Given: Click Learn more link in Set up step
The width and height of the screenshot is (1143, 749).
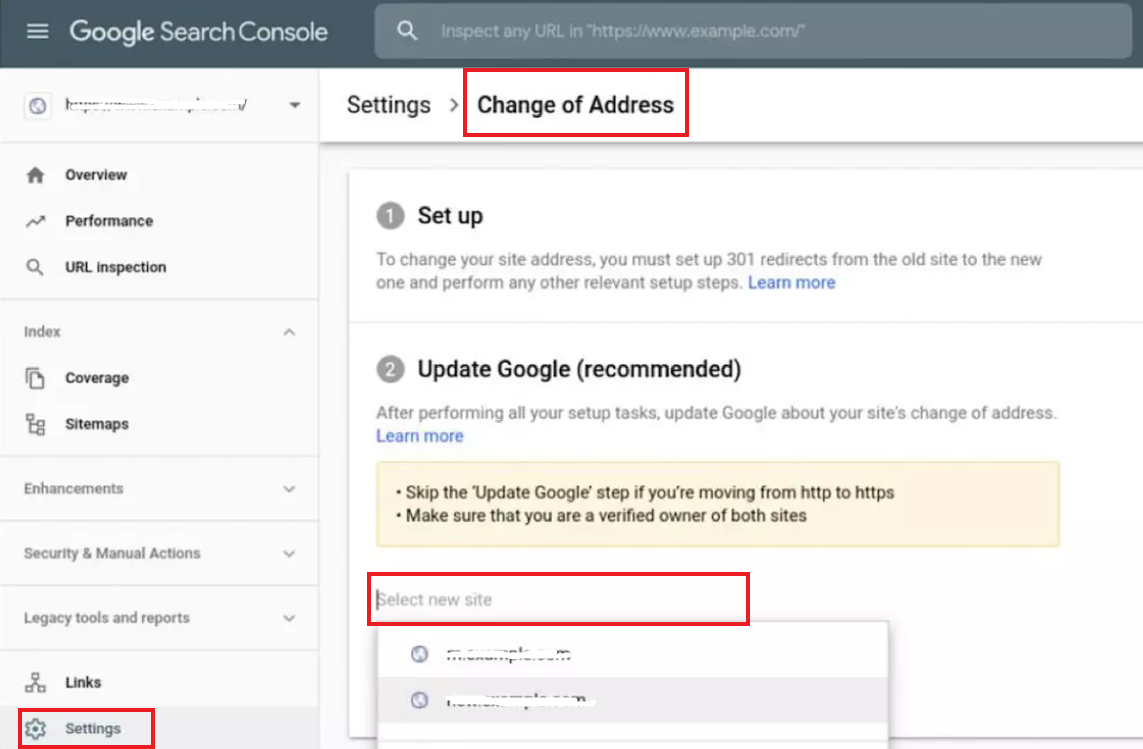Looking at the screenshot, I should tap(791, 283).
